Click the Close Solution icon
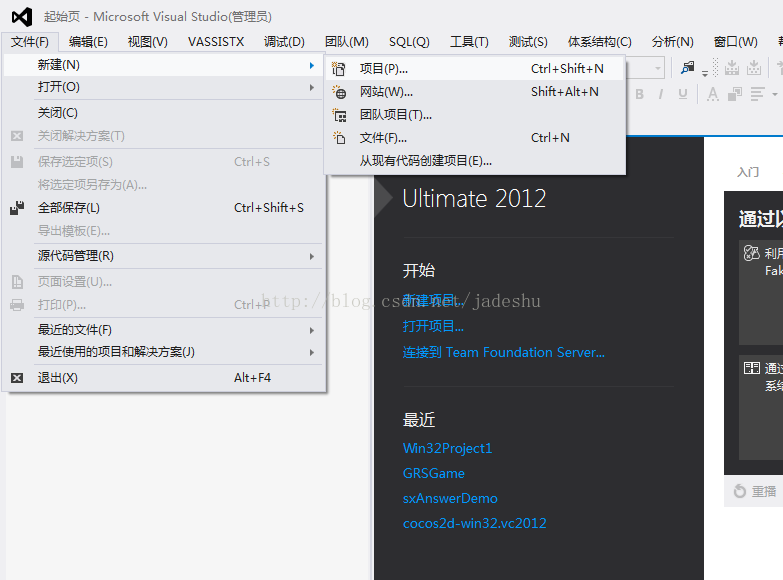Screen dimensions: 783x580 (x=17, y=136)
